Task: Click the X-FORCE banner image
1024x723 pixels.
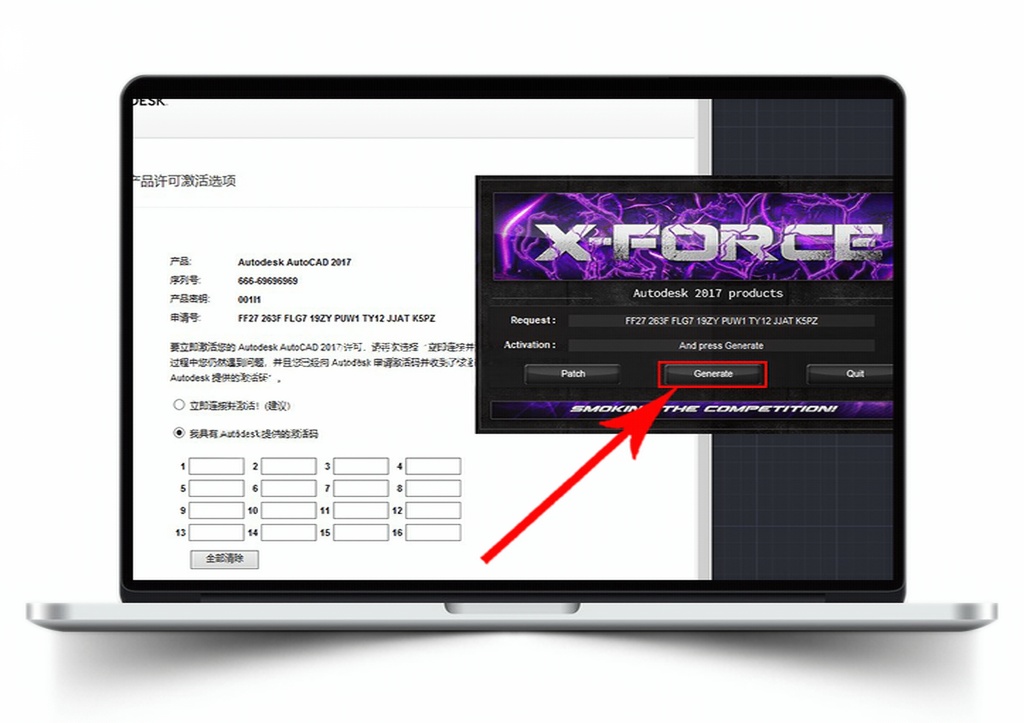Action: [x=693, y=236]
